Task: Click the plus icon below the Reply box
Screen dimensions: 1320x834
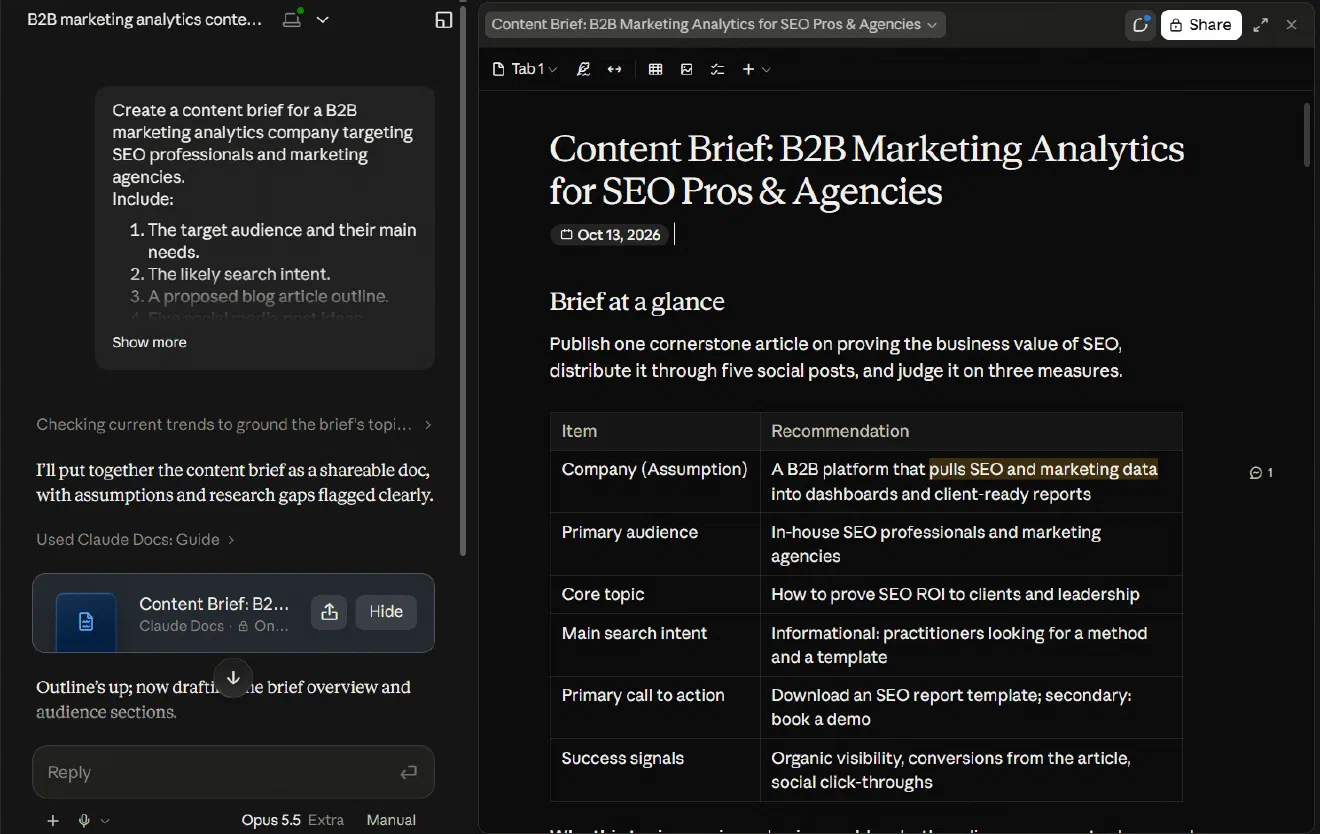Action: click(53, 821)
